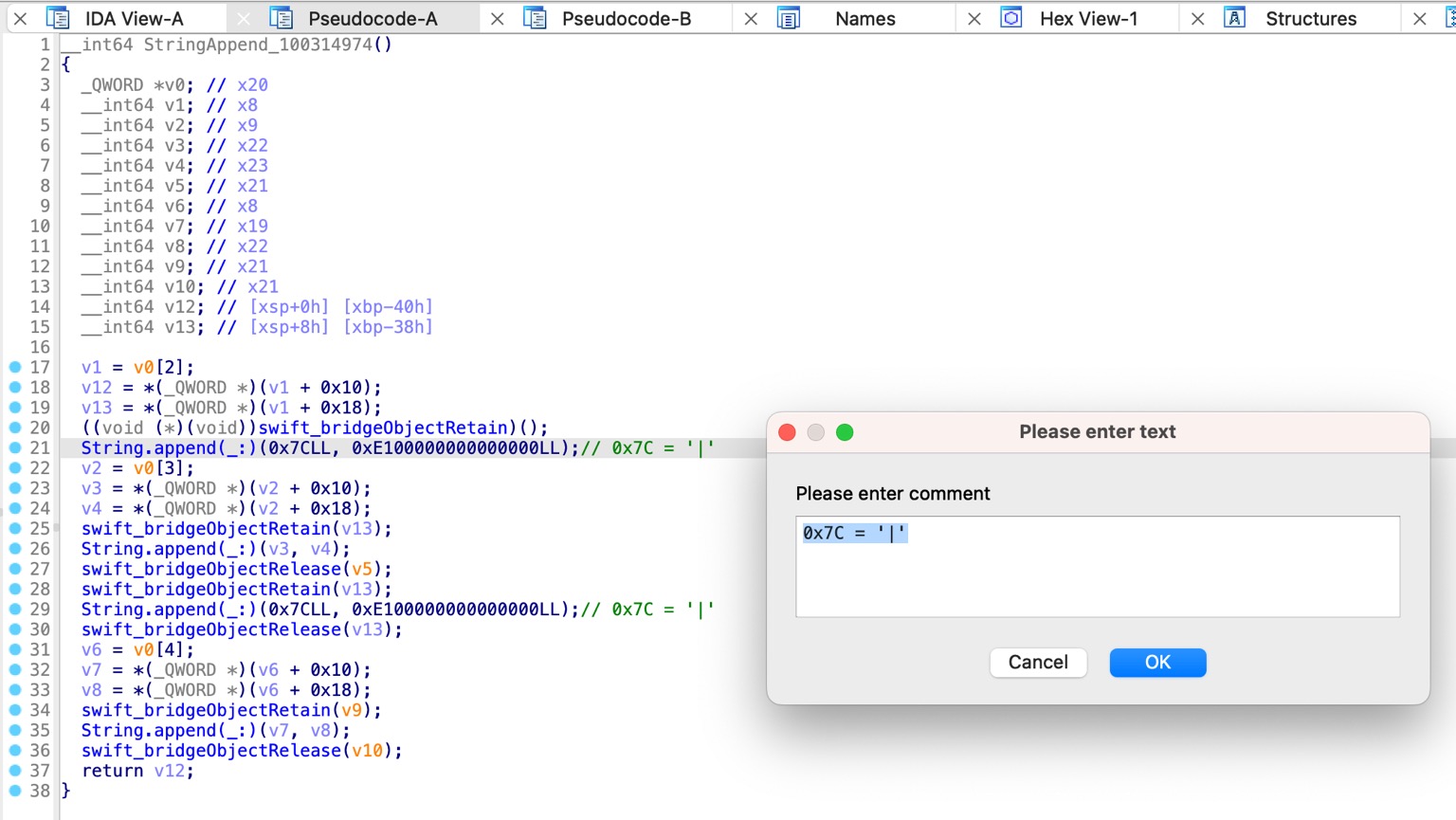Open the Structures tab
This screenshot has width=1456, height=820.
point(1311,19)
